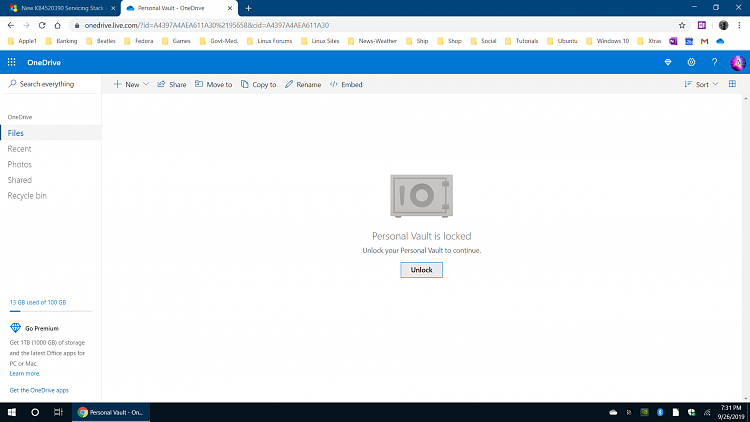This screenshot has width=750, height=422.
Task: Open the Fedora bookmarks folder
Action: click(x=139, y=41)
